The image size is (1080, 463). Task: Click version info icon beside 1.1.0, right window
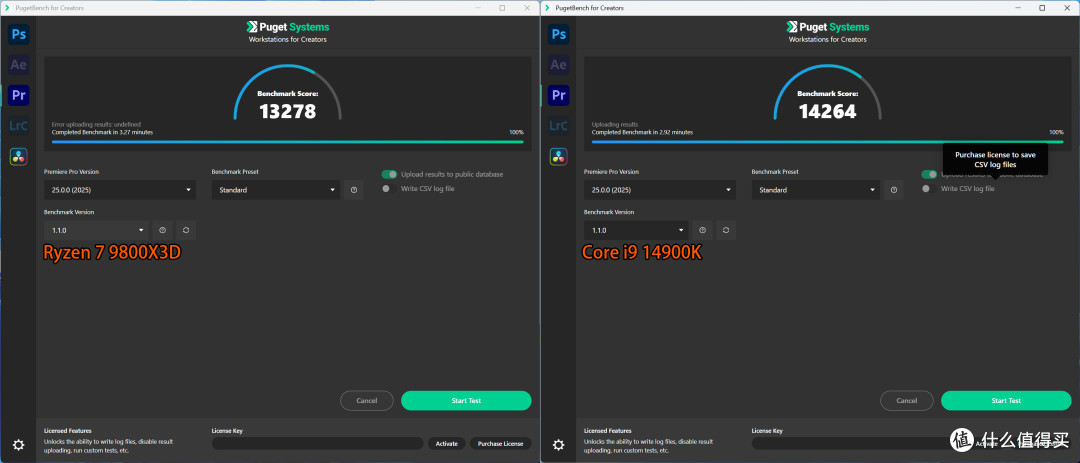(x=702, y=230)
